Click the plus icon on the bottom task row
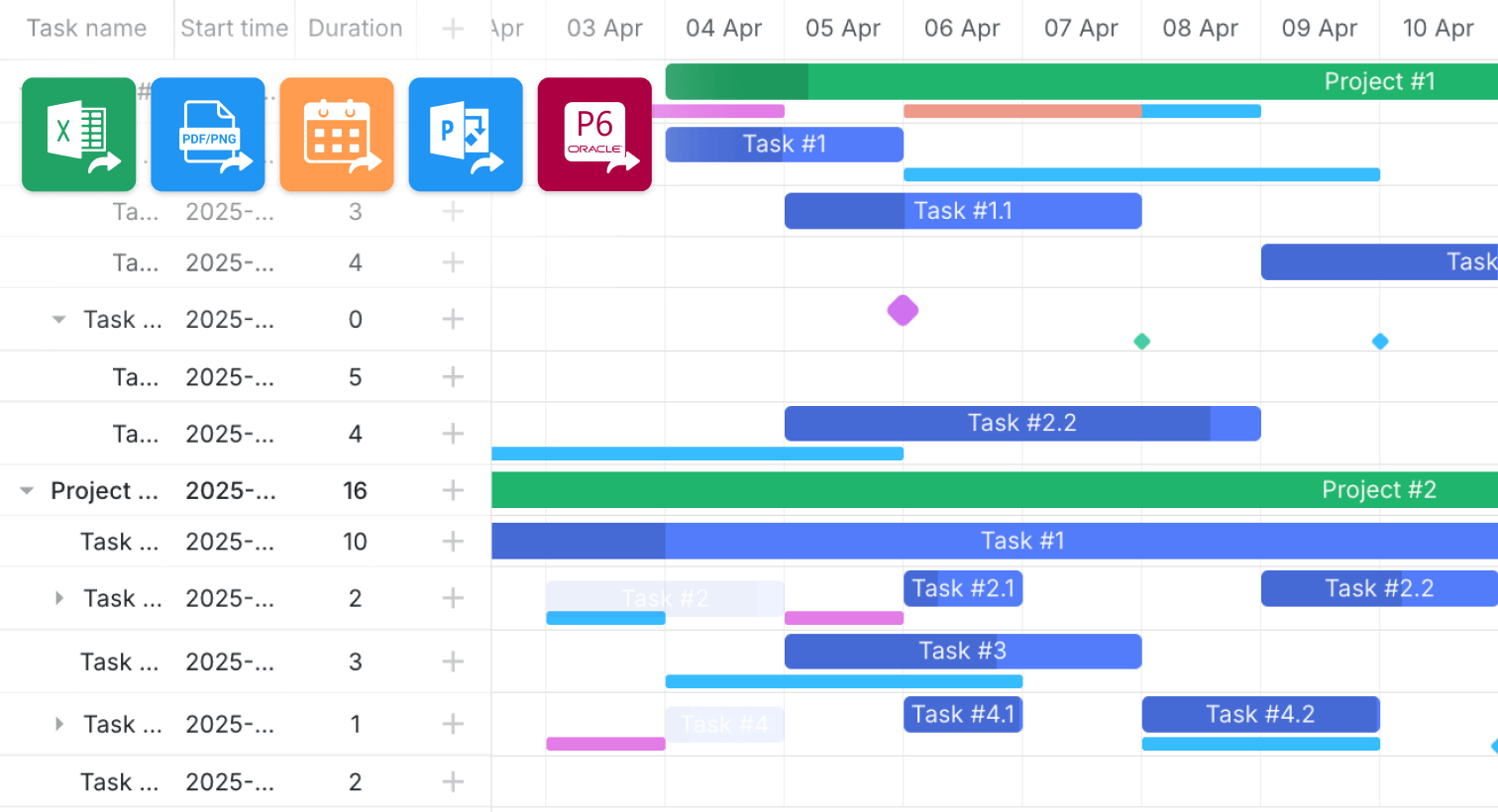This screenshot has height=812, width=1498. click(x=452, y=781)
